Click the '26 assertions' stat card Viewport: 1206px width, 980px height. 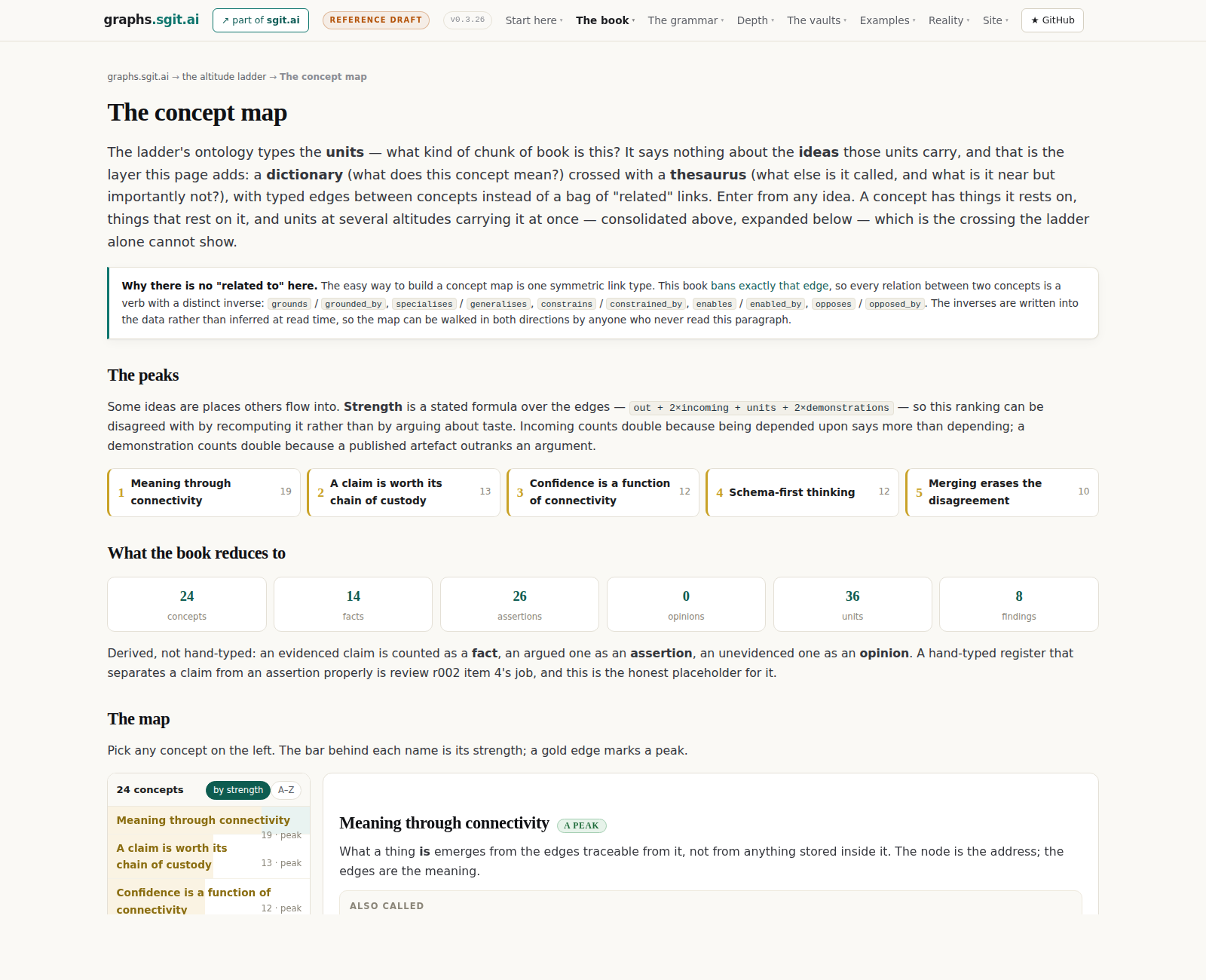coord(520,605)
